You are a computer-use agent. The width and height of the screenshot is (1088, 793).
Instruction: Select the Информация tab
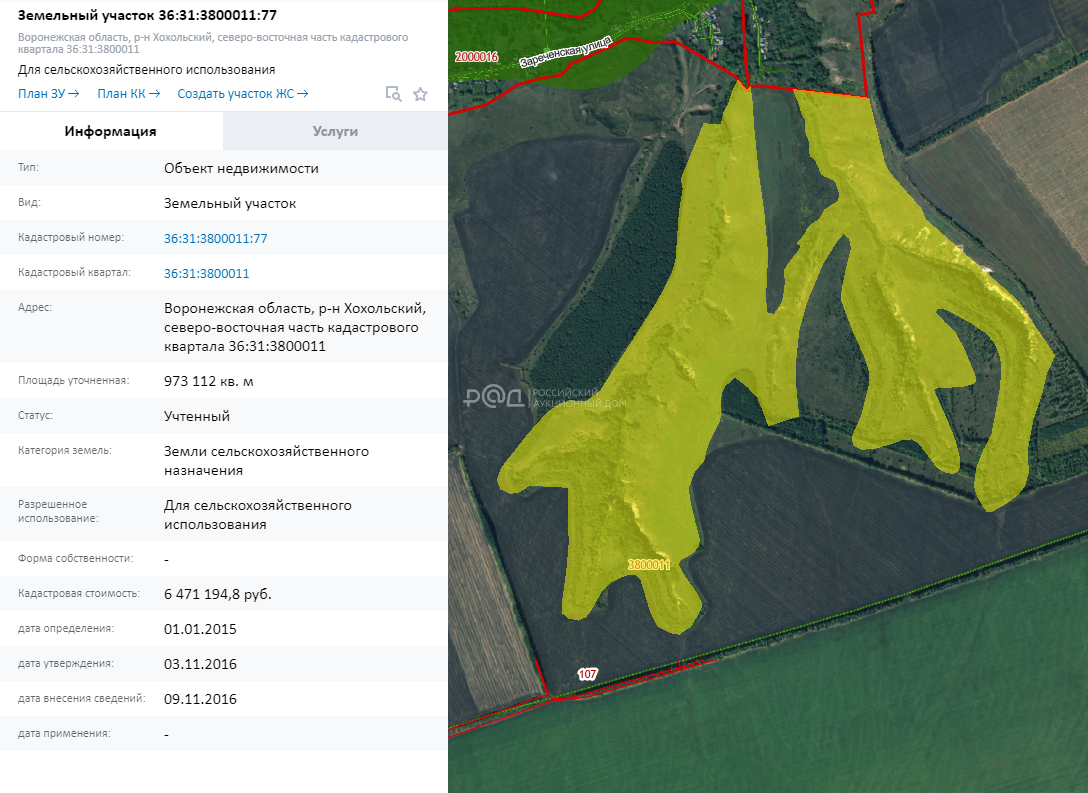pos(110,131)
